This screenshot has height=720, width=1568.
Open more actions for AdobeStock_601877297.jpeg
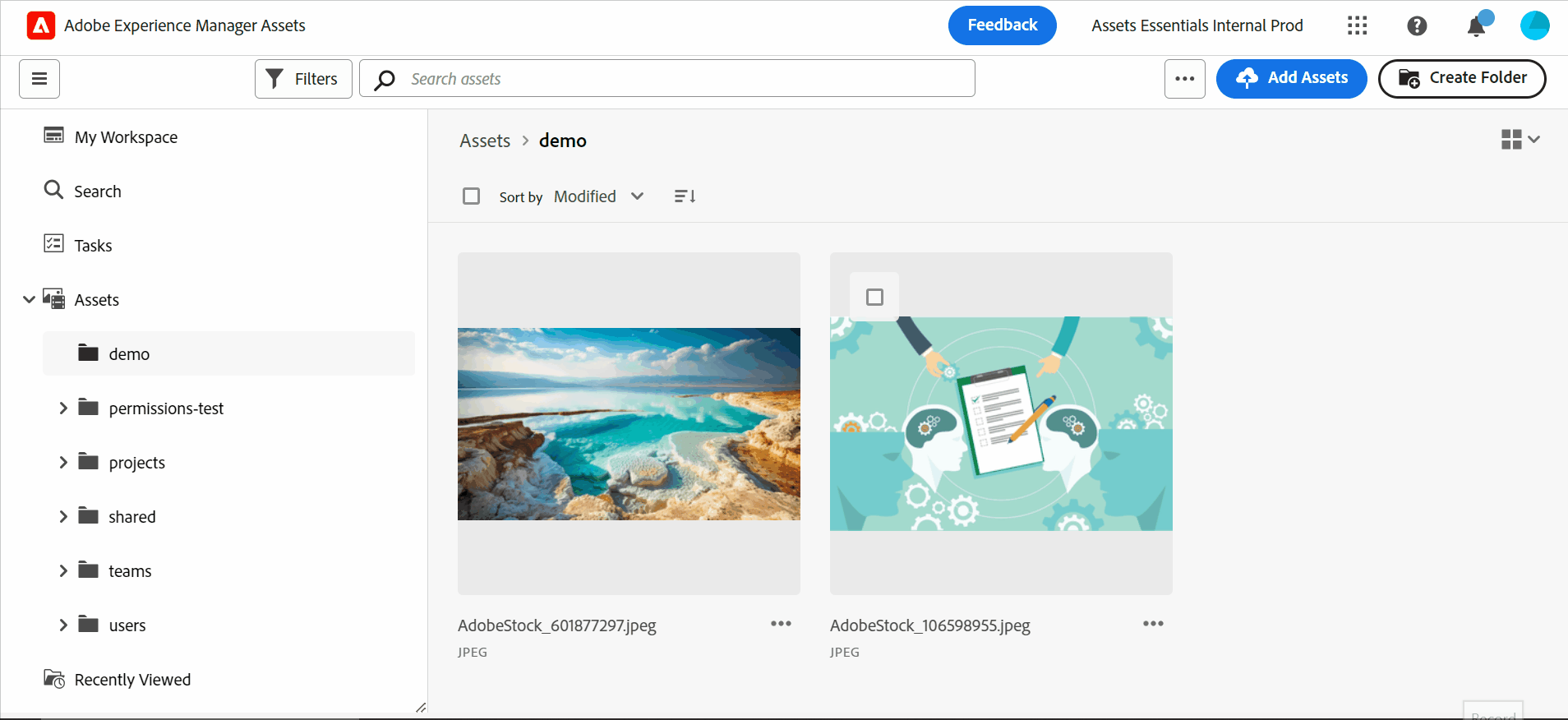(x=781, y=624)
